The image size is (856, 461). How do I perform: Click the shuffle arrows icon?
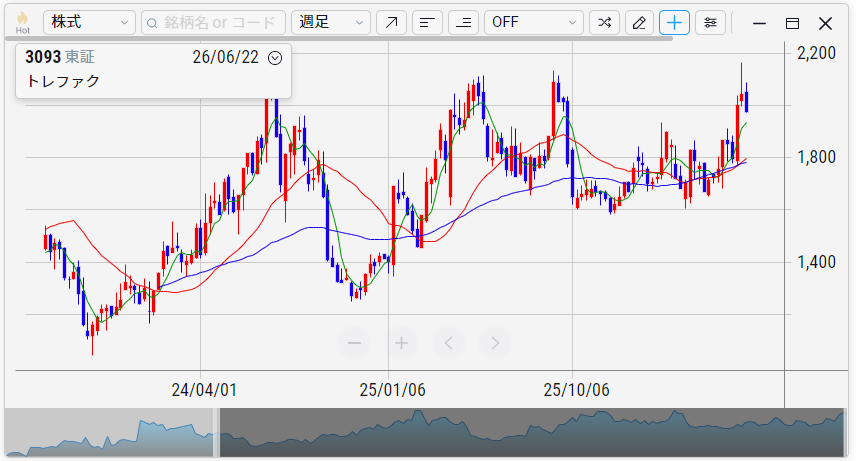coord(604,22)
